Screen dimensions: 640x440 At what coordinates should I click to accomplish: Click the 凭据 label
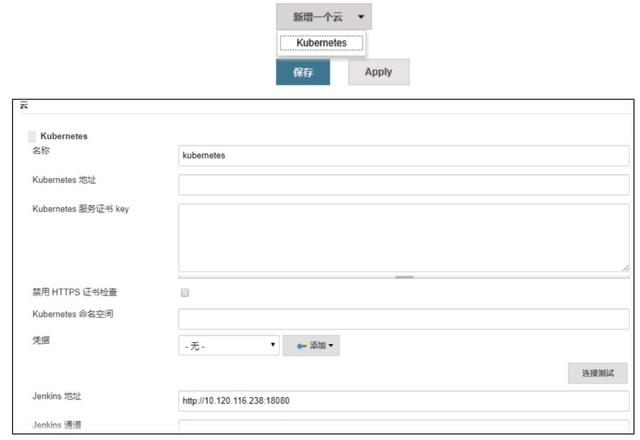41,340
